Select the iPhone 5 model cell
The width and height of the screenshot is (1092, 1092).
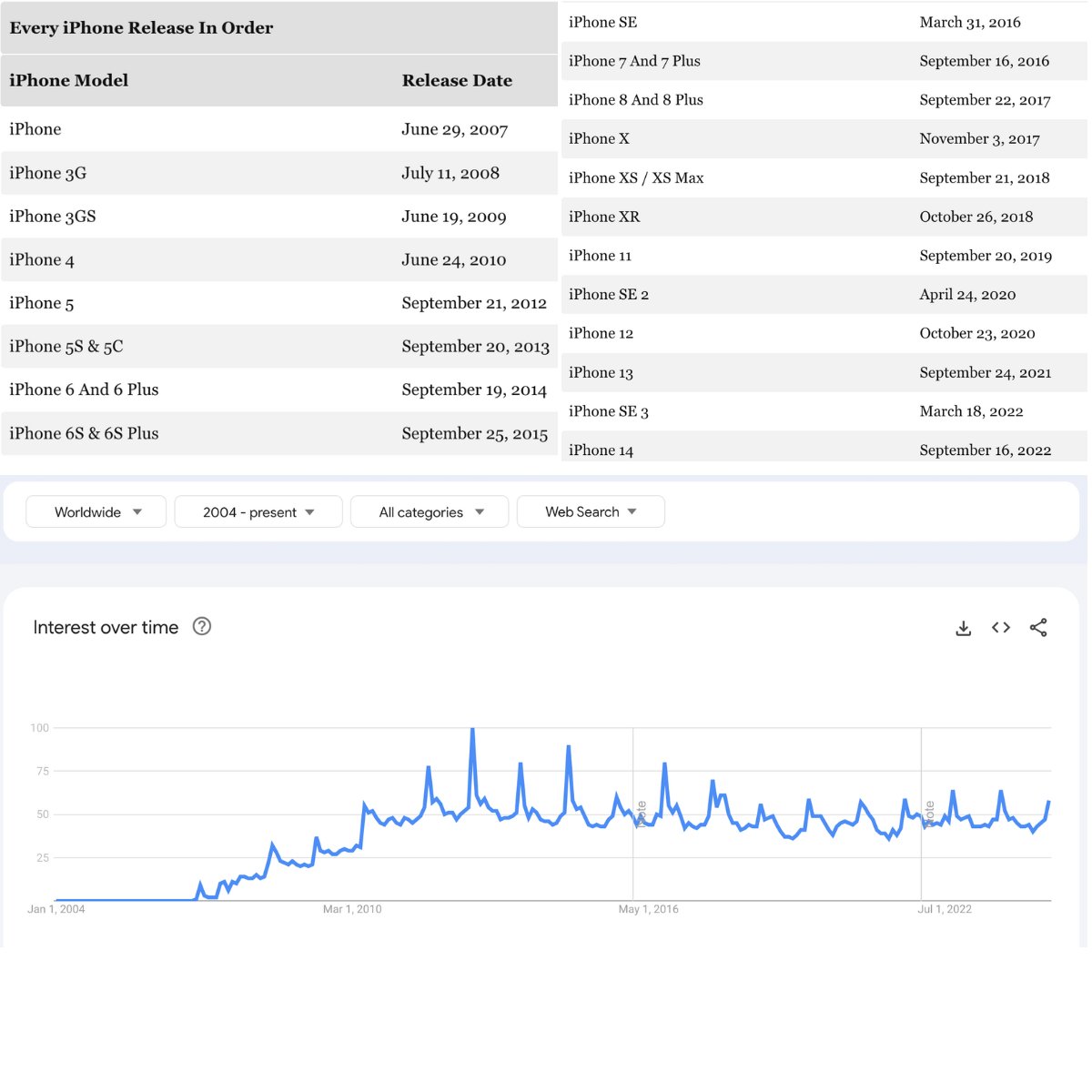pos(42,303)
